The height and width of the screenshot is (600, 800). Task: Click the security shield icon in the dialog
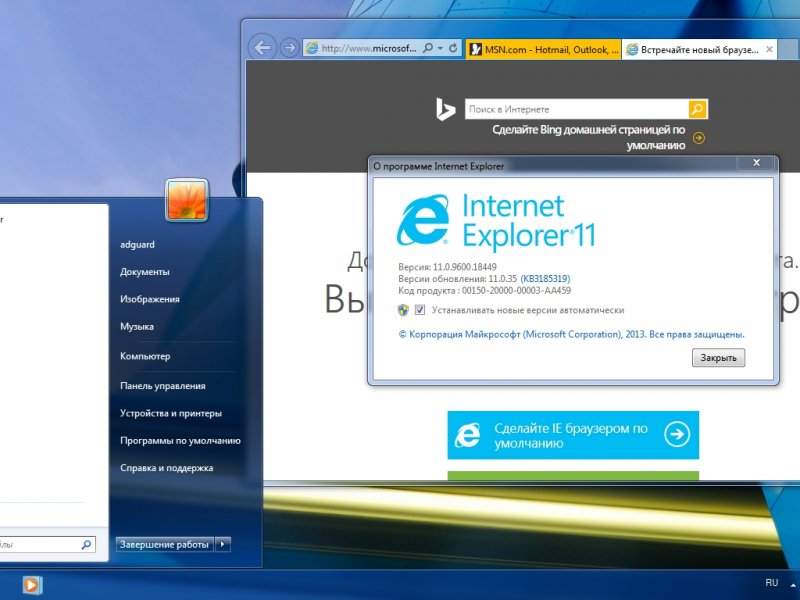coord(403,310)
